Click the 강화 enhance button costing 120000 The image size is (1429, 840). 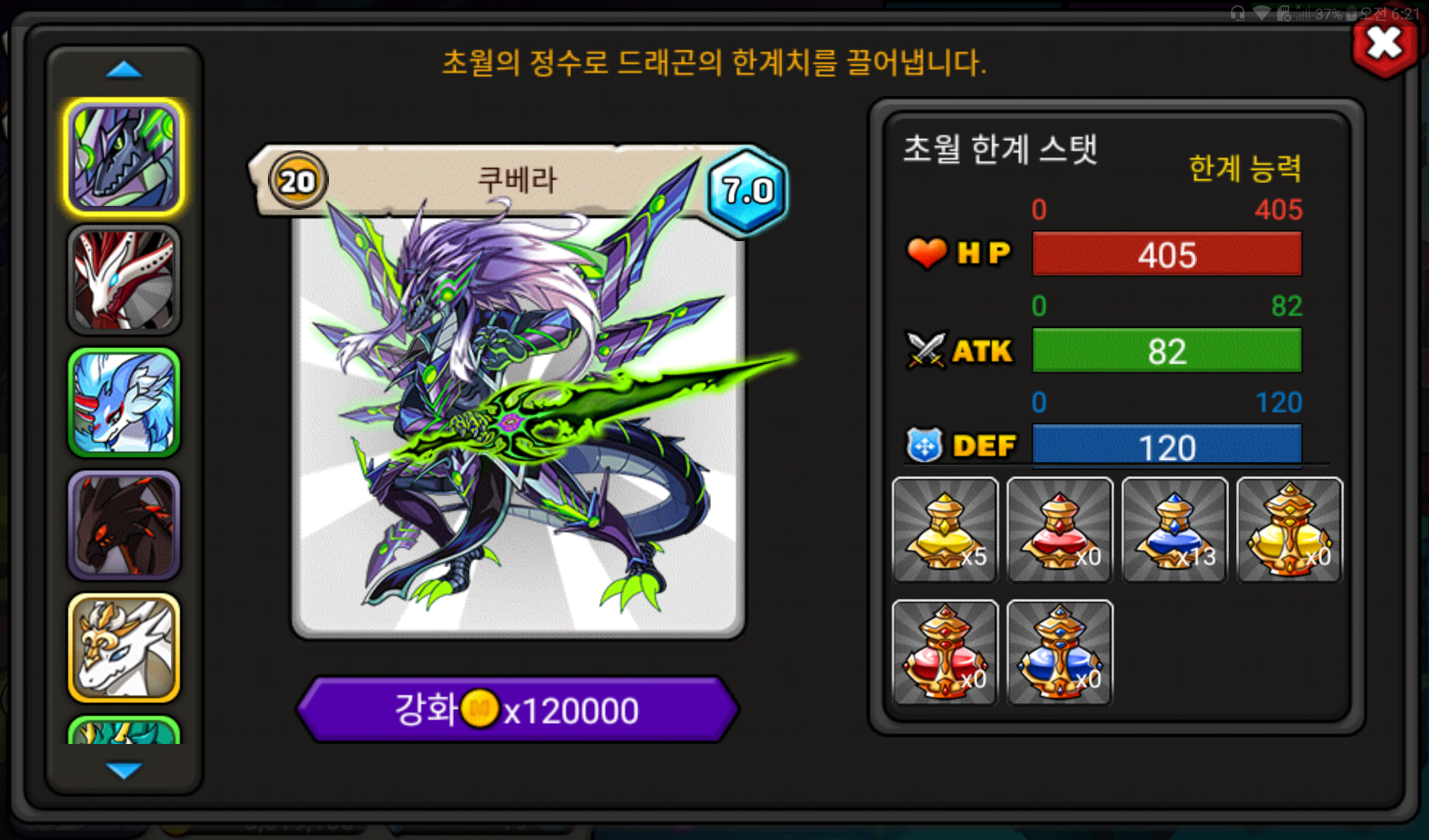(517, 709)
